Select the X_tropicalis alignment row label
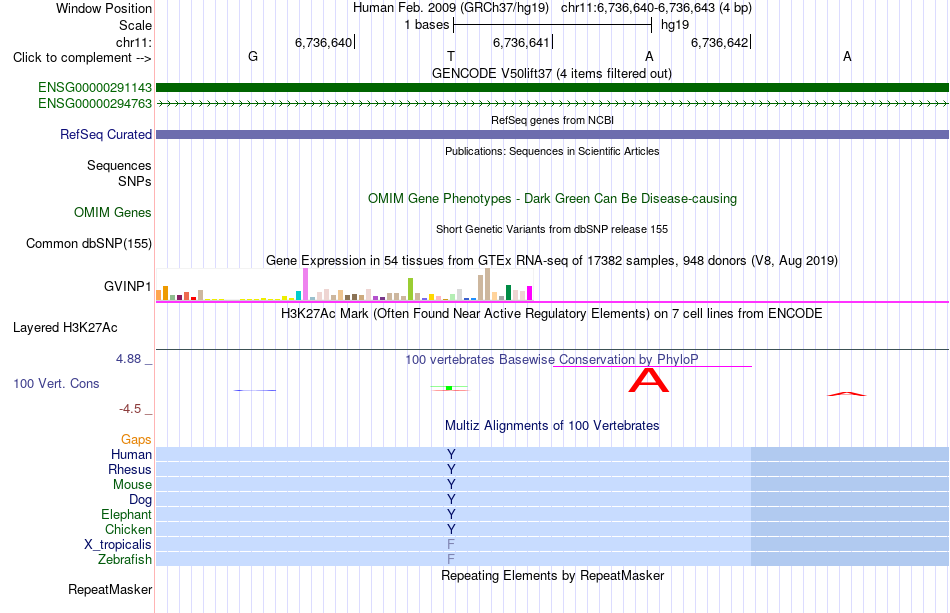 (118, 545)
